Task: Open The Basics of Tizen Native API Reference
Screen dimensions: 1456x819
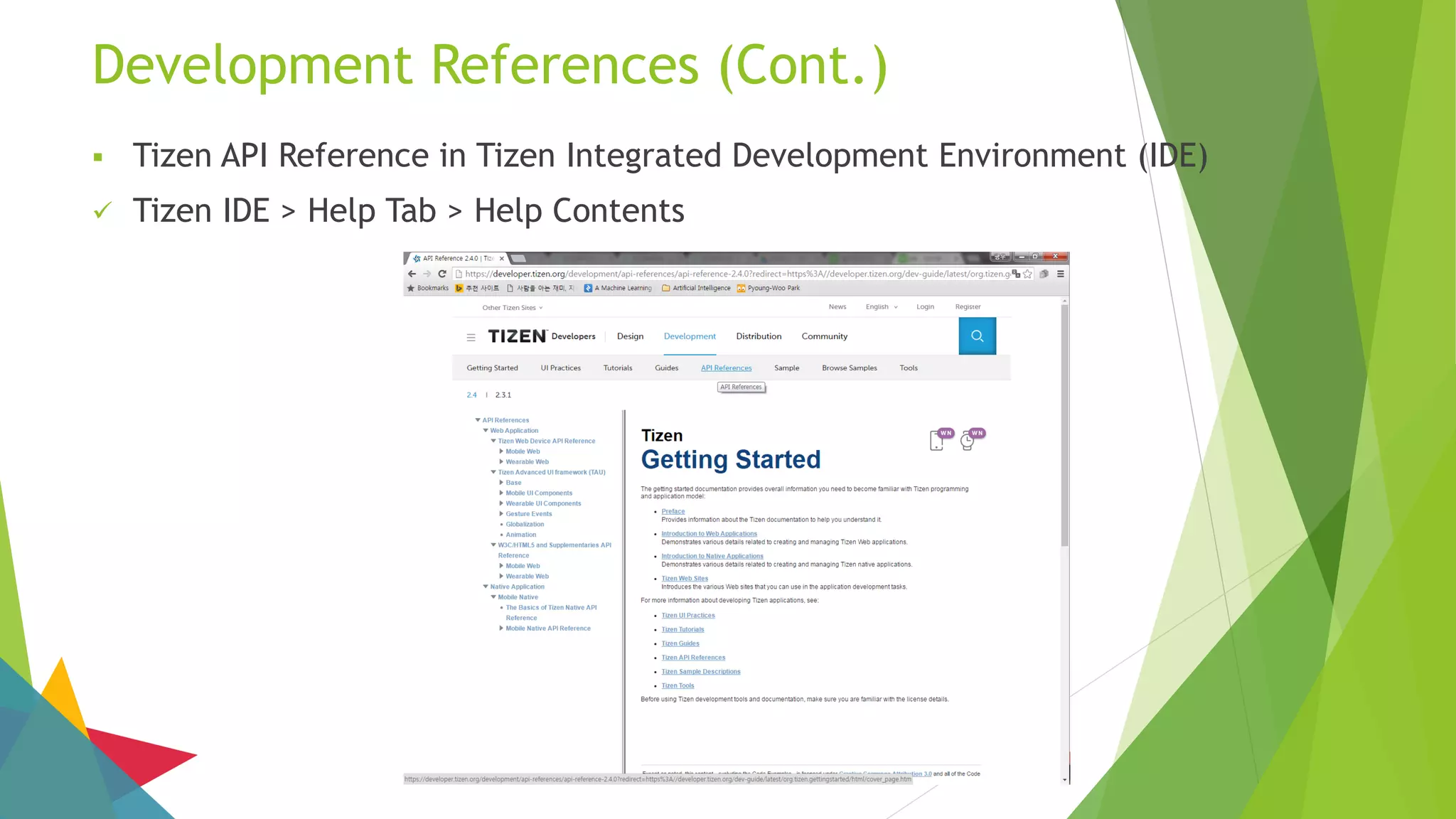Action: (x=551, y=613)
